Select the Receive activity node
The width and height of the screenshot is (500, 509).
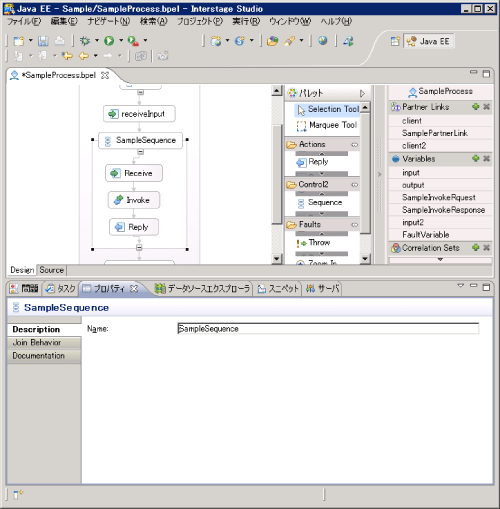(x=134, y=173)
